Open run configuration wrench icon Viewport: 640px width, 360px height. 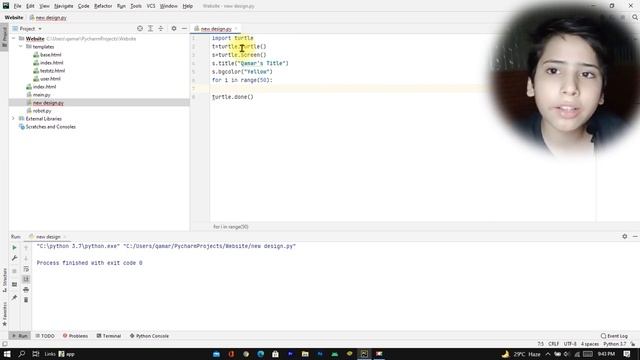coord(14,258)
